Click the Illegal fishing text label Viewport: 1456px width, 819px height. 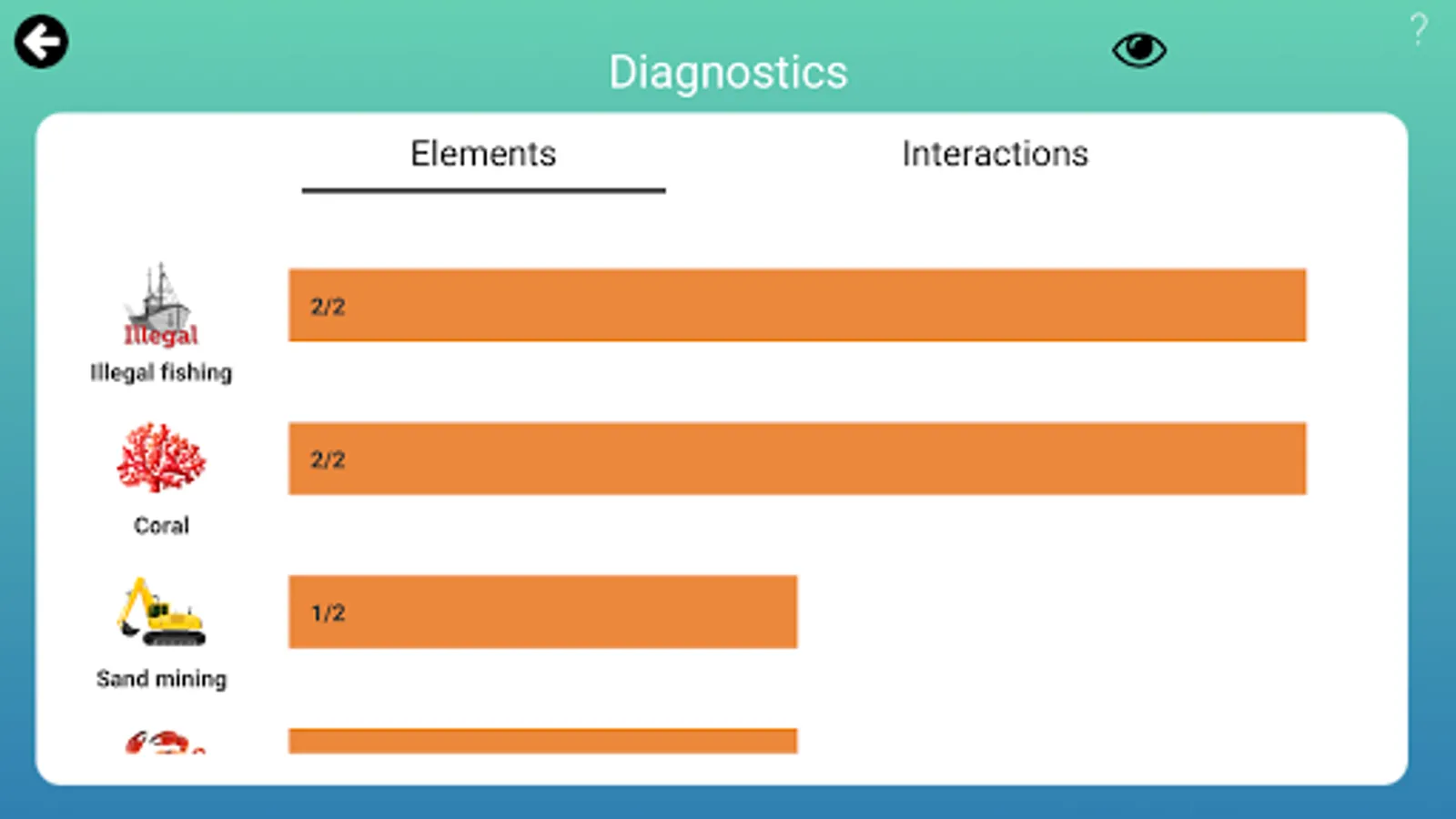[x=161, y=372]
